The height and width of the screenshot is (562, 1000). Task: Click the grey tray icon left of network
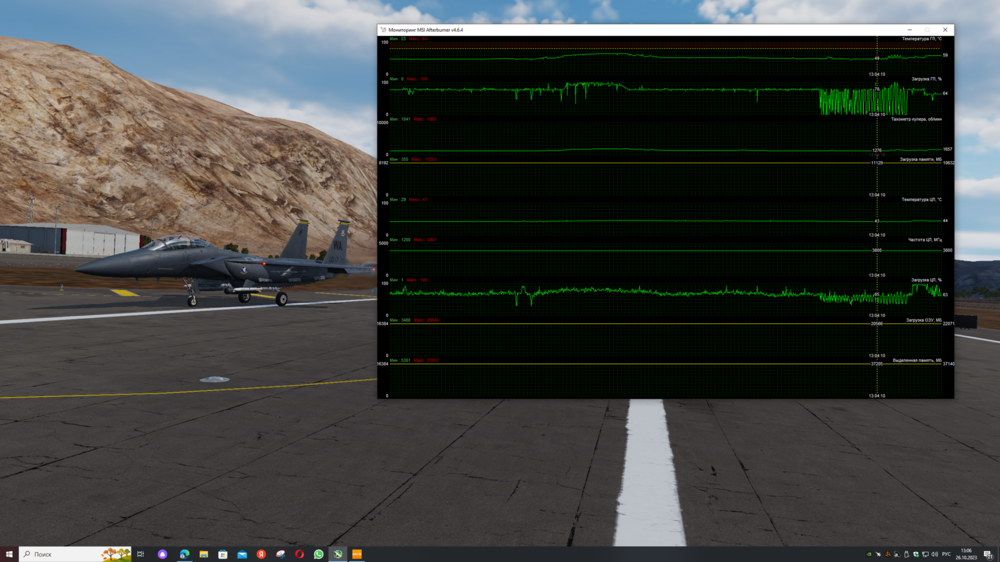(916, 554)
